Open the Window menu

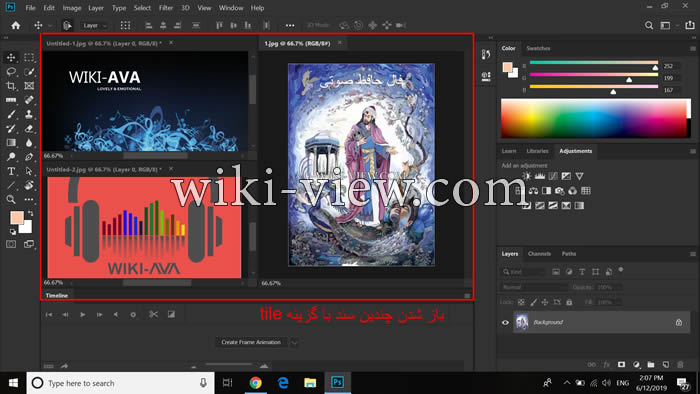click(231, 8)
